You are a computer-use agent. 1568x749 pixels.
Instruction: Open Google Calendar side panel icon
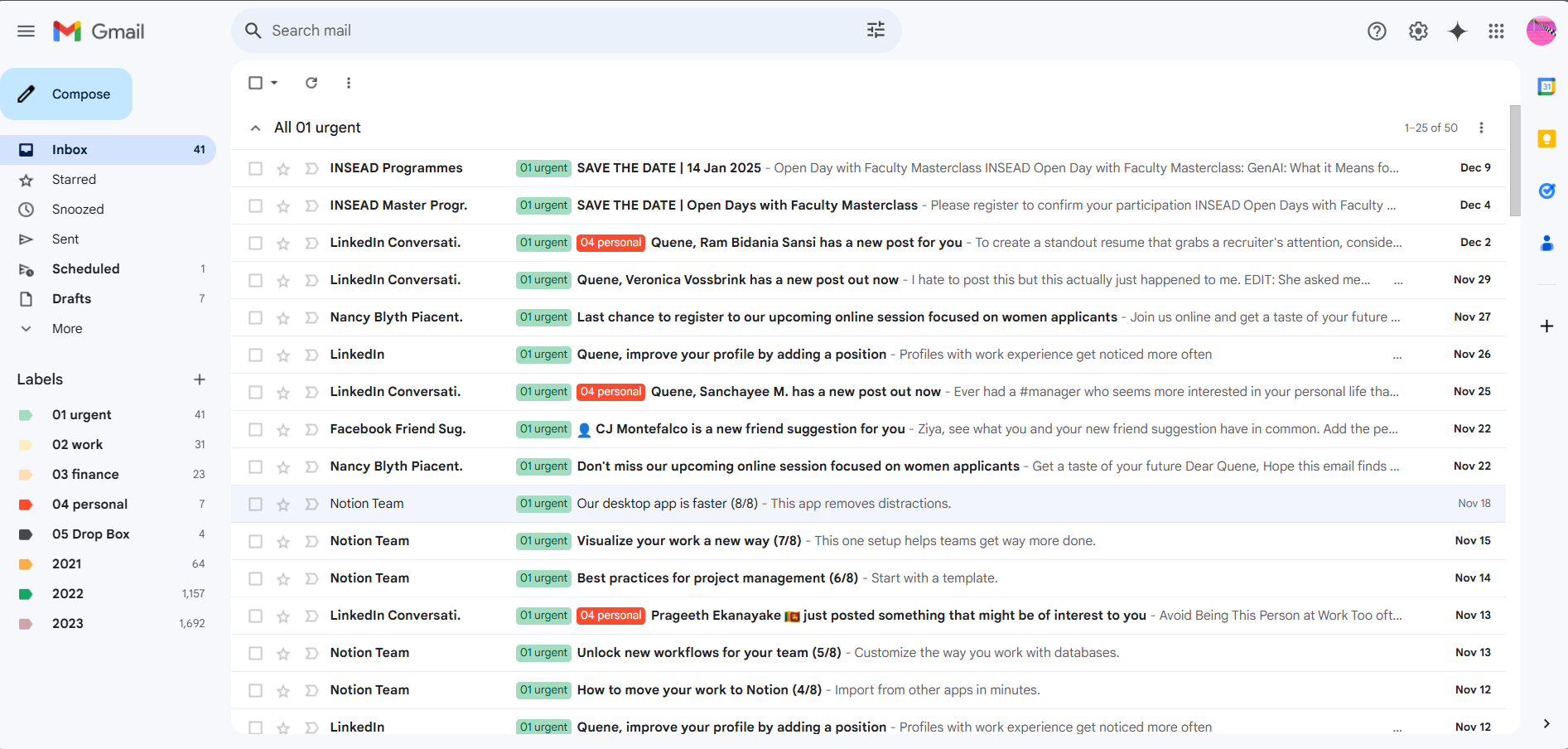pos(1546,86)
